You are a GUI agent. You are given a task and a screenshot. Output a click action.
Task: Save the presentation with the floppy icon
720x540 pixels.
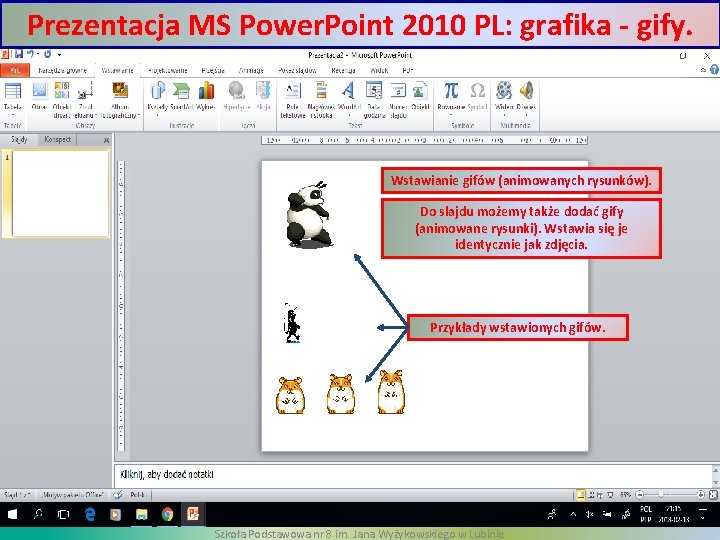[x=19, y=54]
